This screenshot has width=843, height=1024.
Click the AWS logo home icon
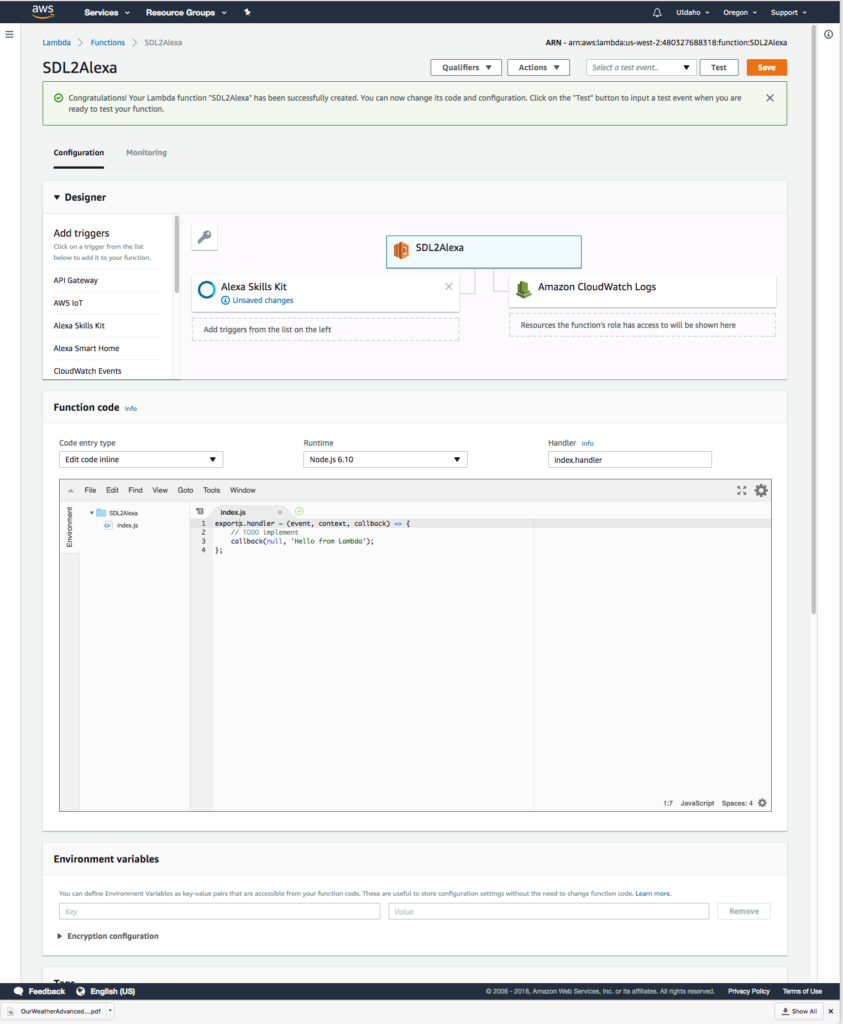point(43,12)
